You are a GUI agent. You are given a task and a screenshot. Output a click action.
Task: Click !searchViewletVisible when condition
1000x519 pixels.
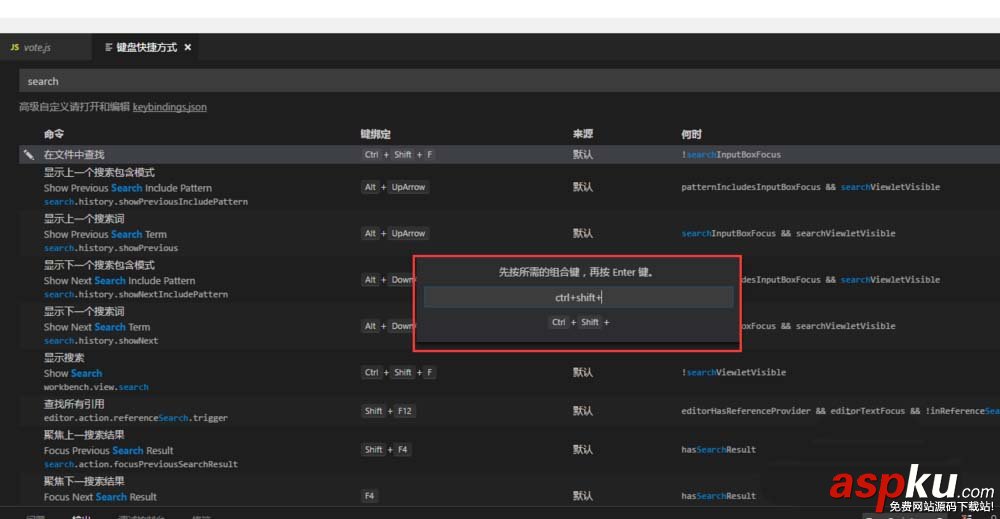pos(733,372)
